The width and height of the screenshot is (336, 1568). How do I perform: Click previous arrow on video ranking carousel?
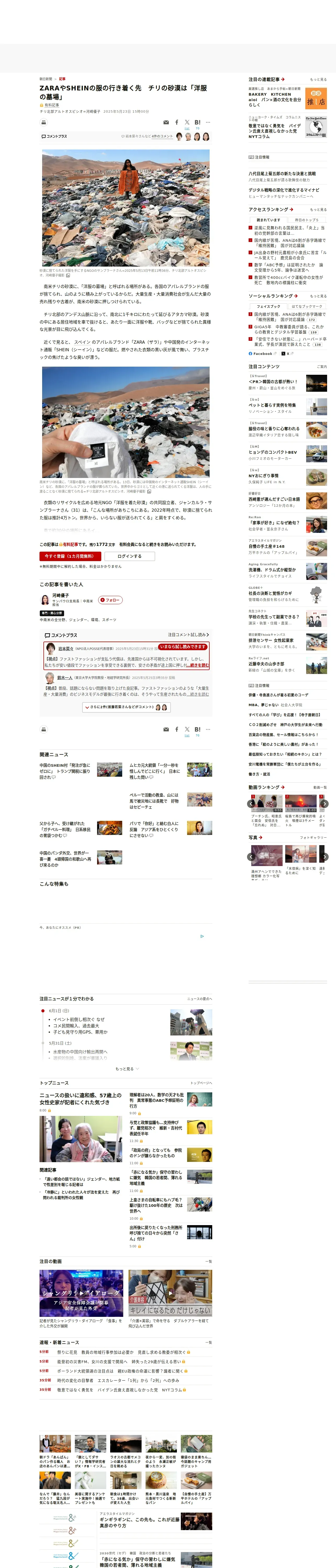[x=251, y=804]
